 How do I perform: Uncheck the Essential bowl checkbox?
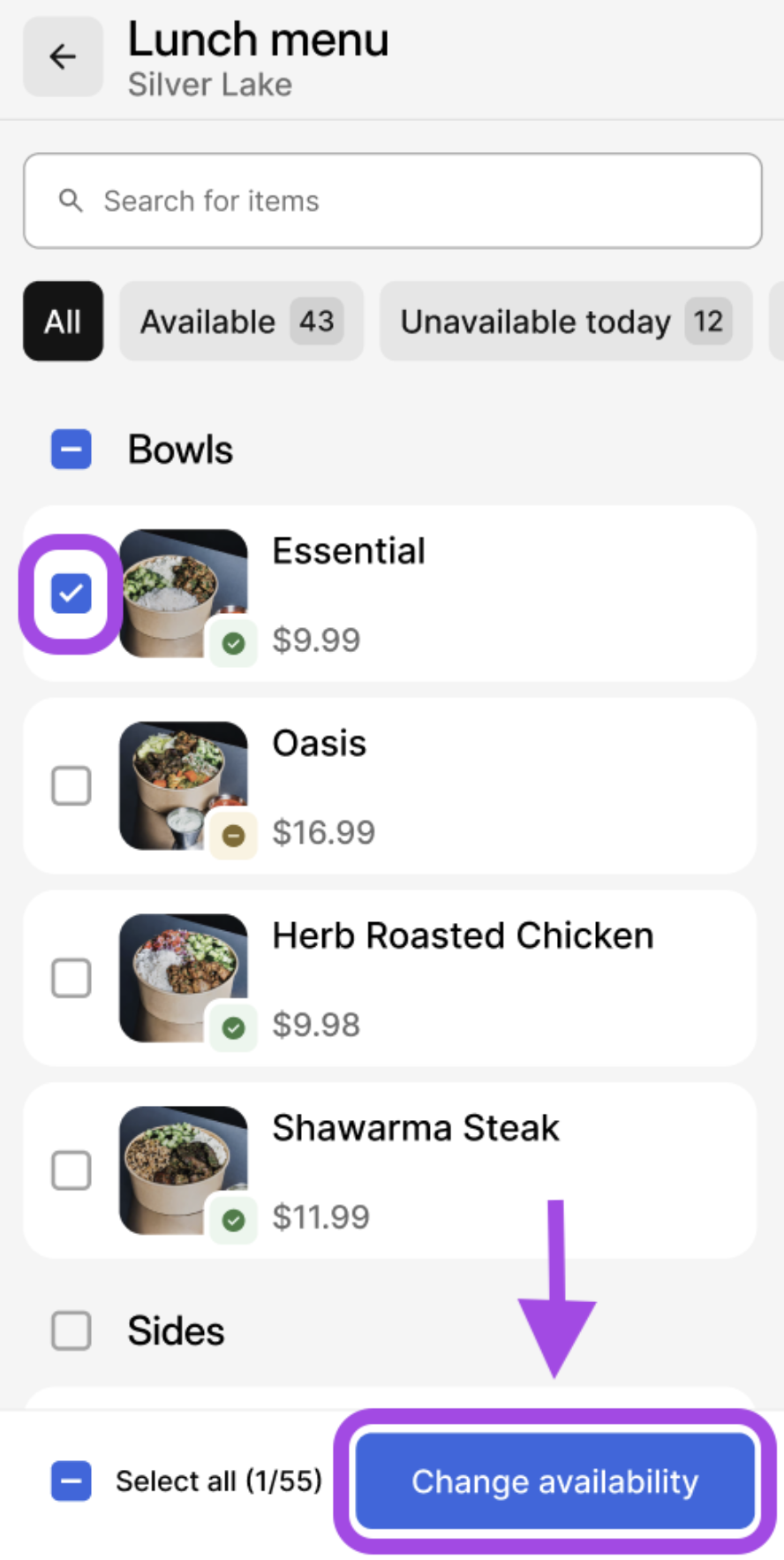tap(72, 594)
